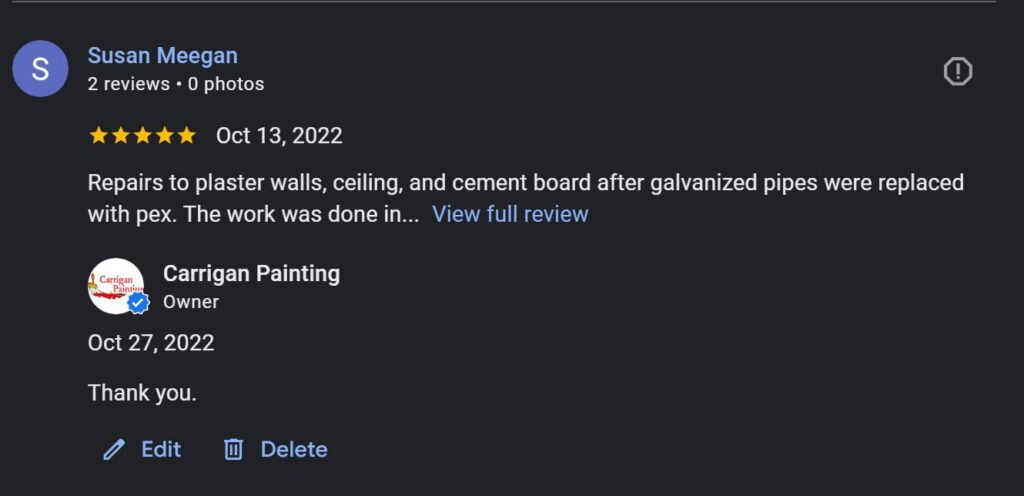Click Susan Meegan's round S avatar

pyautogui.click(x=40, y=69)
